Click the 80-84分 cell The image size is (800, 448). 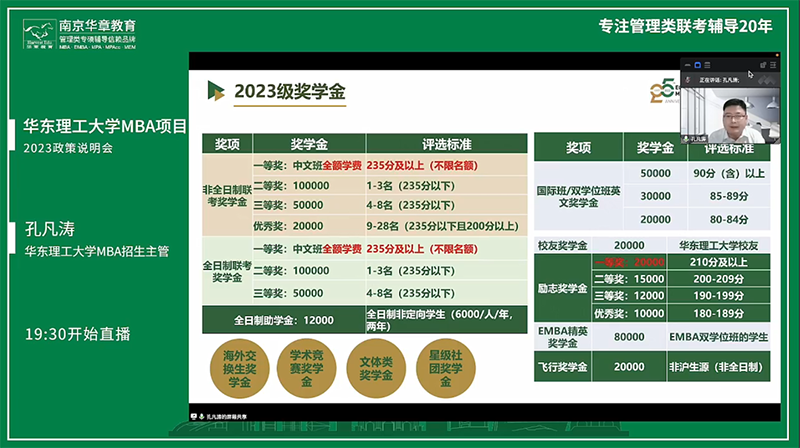[x=729, y=219]
